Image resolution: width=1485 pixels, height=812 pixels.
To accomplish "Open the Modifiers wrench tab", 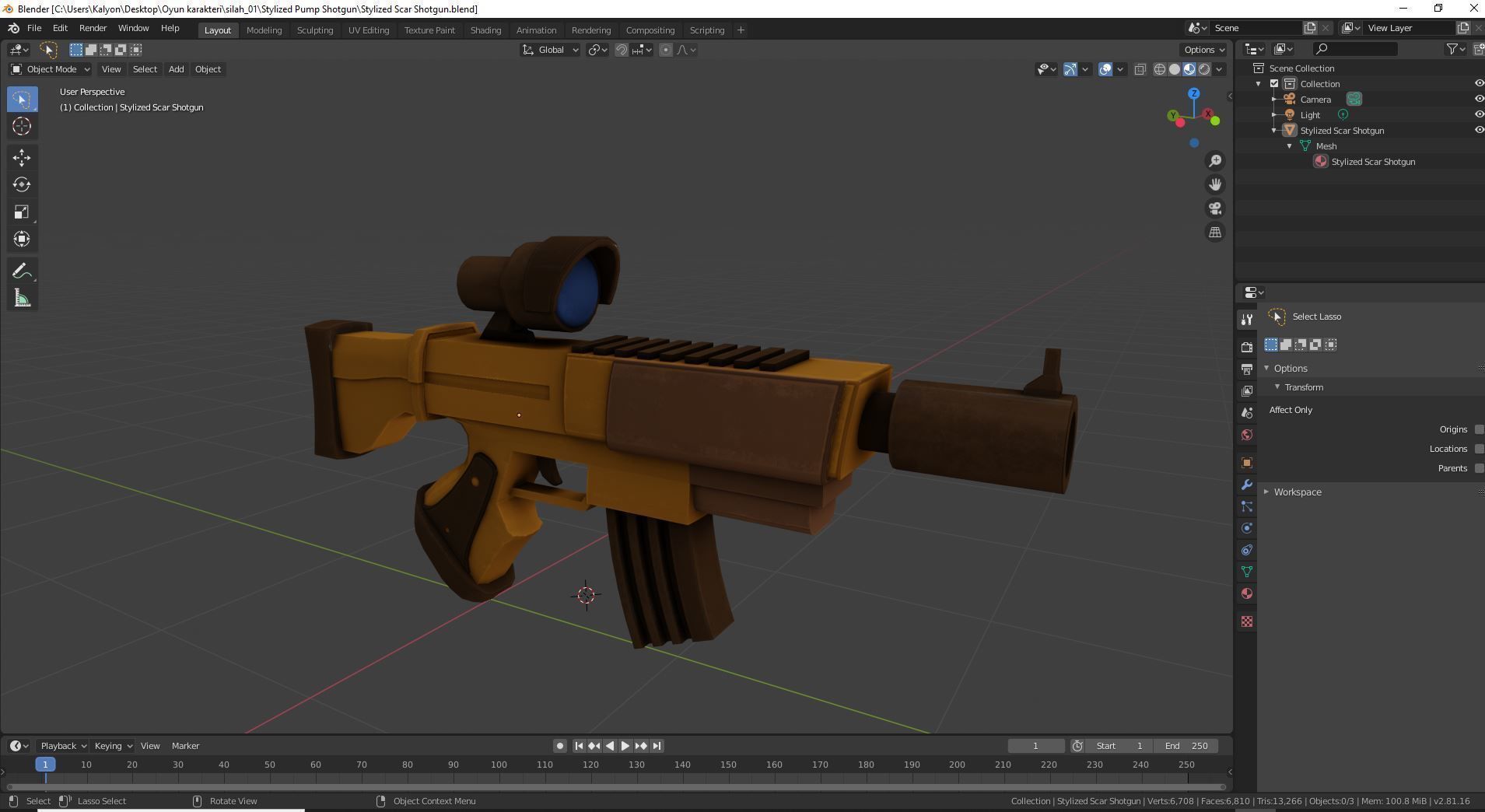I will click(1247, 485).
